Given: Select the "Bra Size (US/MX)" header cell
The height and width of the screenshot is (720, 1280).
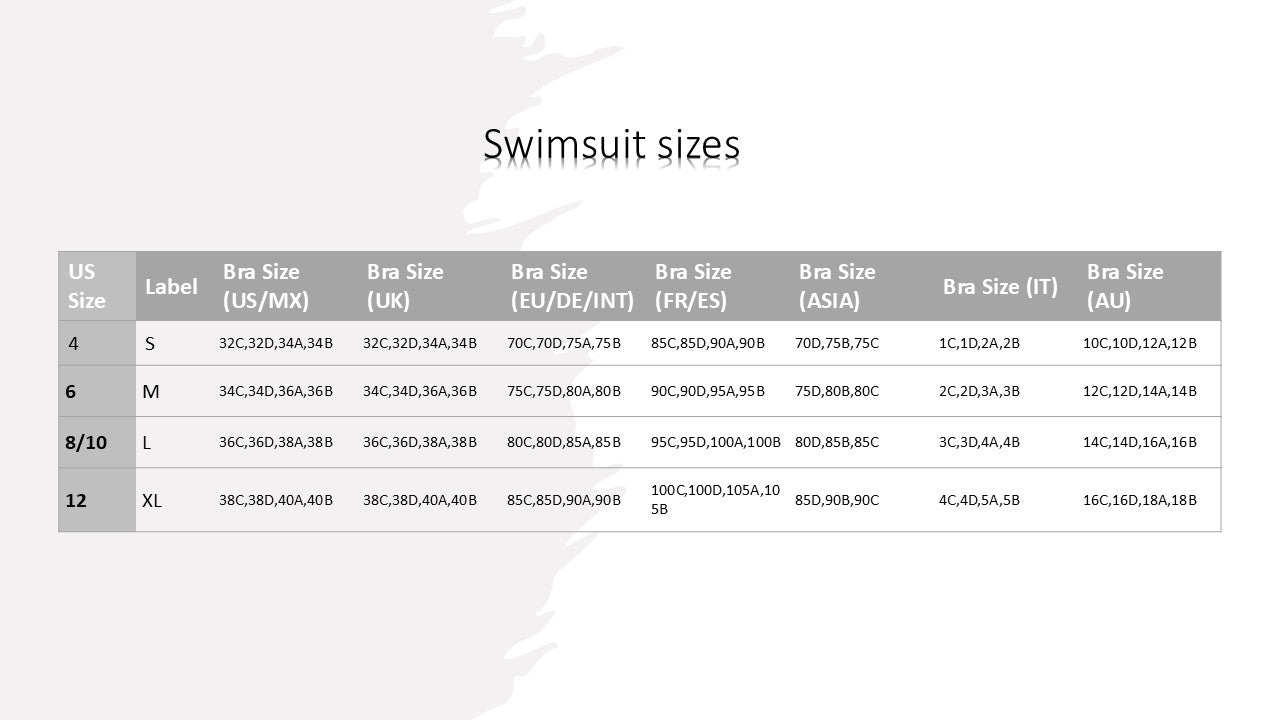Looking at the screenshot, I should pos(266,286).
